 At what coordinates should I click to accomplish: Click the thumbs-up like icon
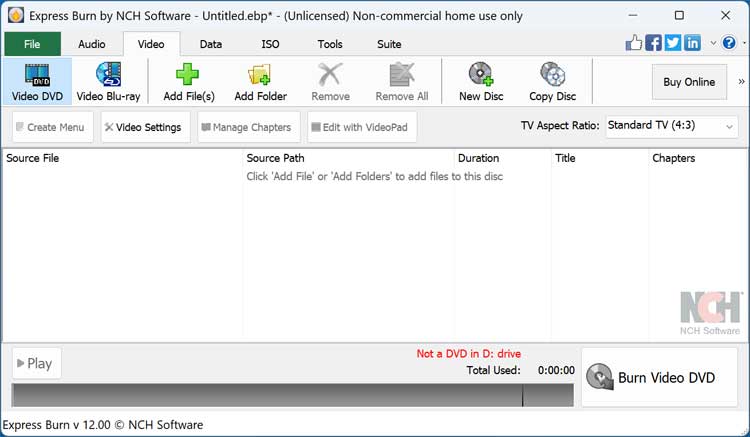click(x=634, y=43)
